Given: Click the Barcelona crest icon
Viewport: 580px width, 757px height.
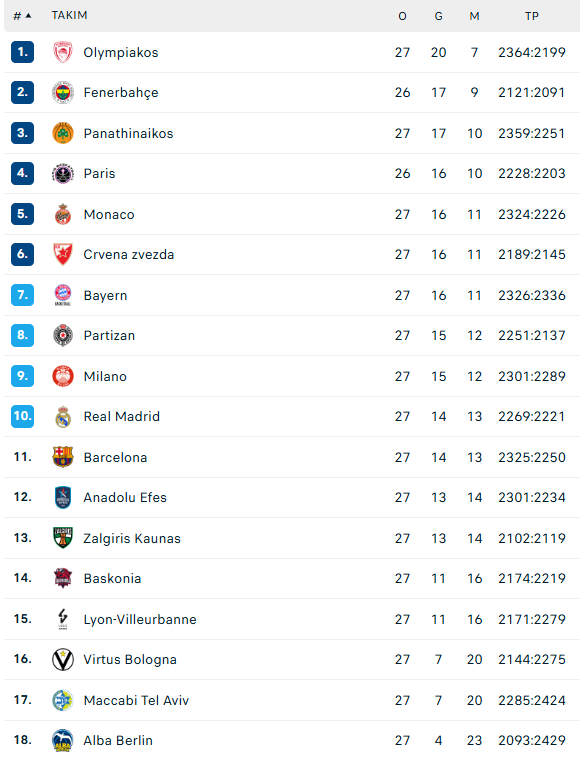Looking at the screenshot, I should click(63, 457).
